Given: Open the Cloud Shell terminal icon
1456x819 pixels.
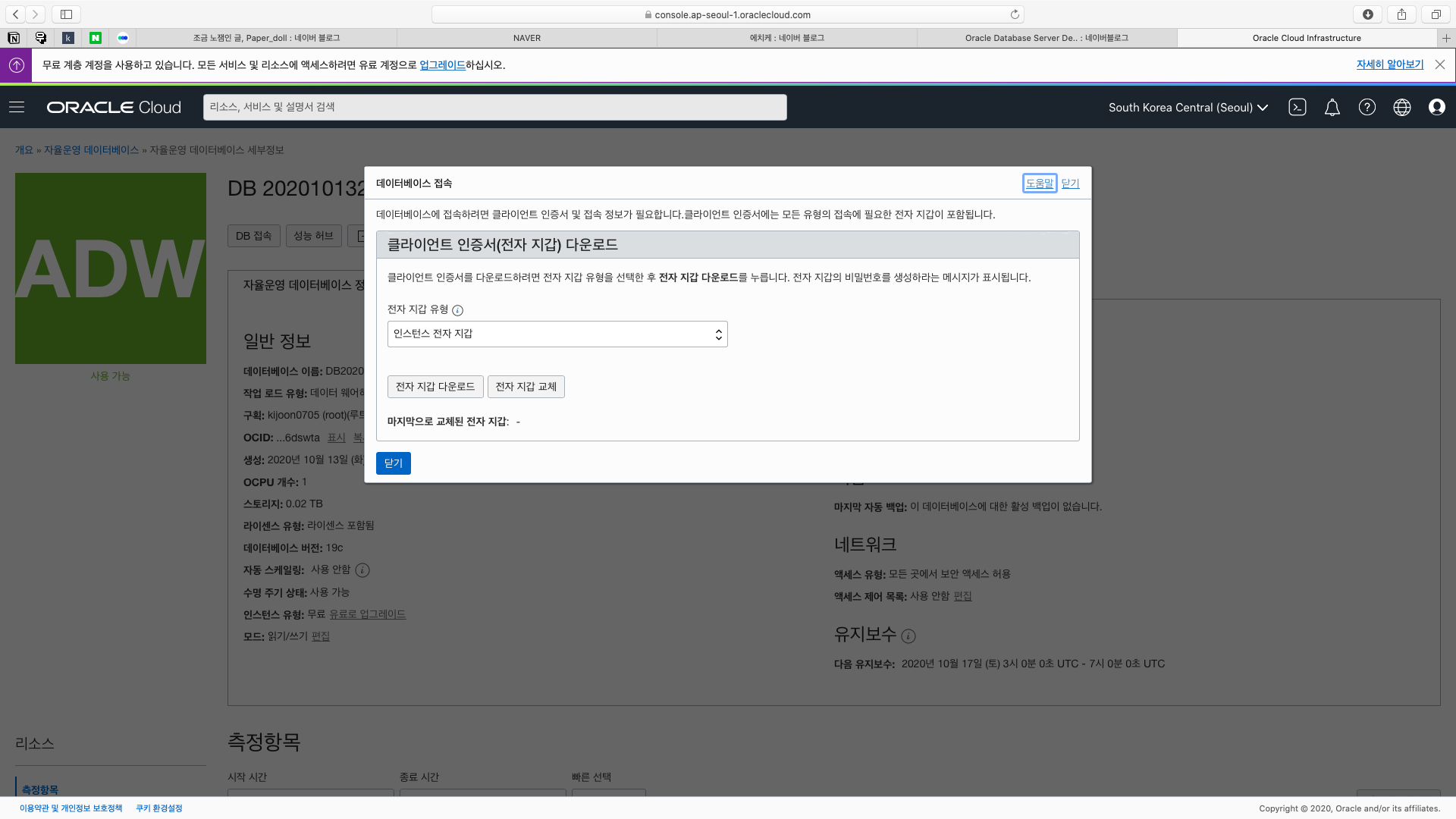Looking at the screenshot, I should pyautogui.click(x=1297, y=107).
